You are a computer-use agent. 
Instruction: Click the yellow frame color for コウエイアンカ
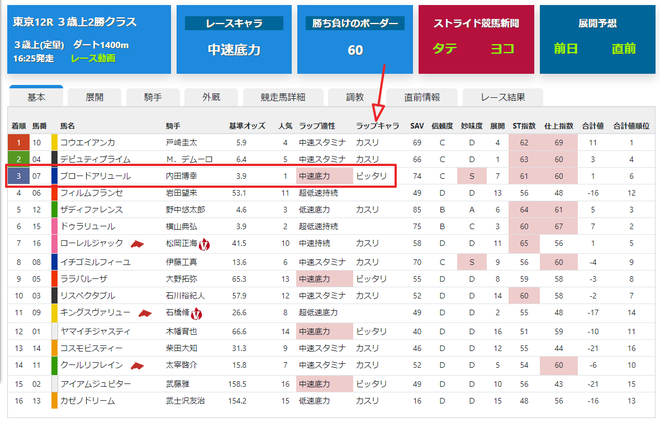click(x=54, y=143)
